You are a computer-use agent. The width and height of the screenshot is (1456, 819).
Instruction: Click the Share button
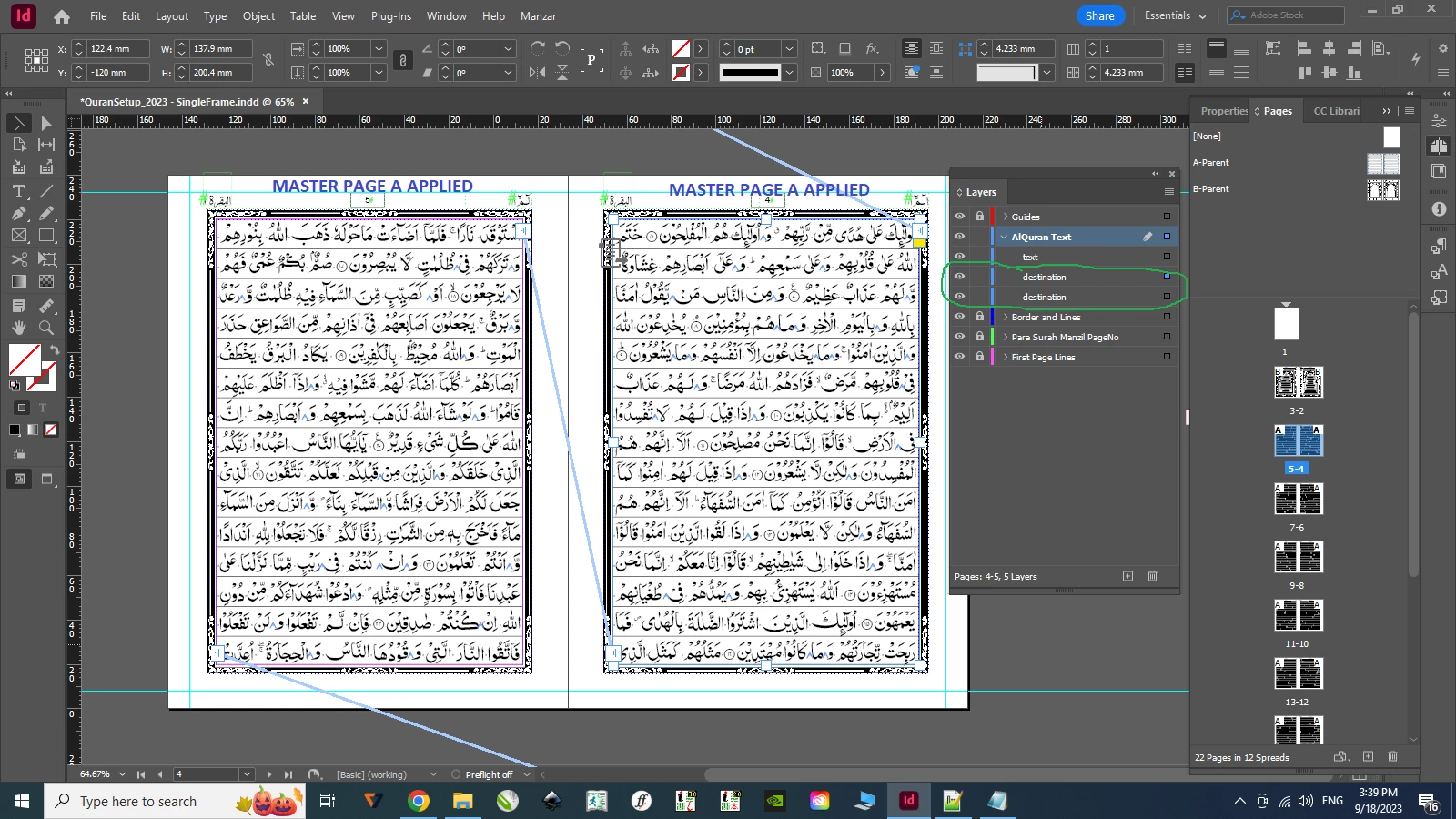click(x=1099, y=15)
